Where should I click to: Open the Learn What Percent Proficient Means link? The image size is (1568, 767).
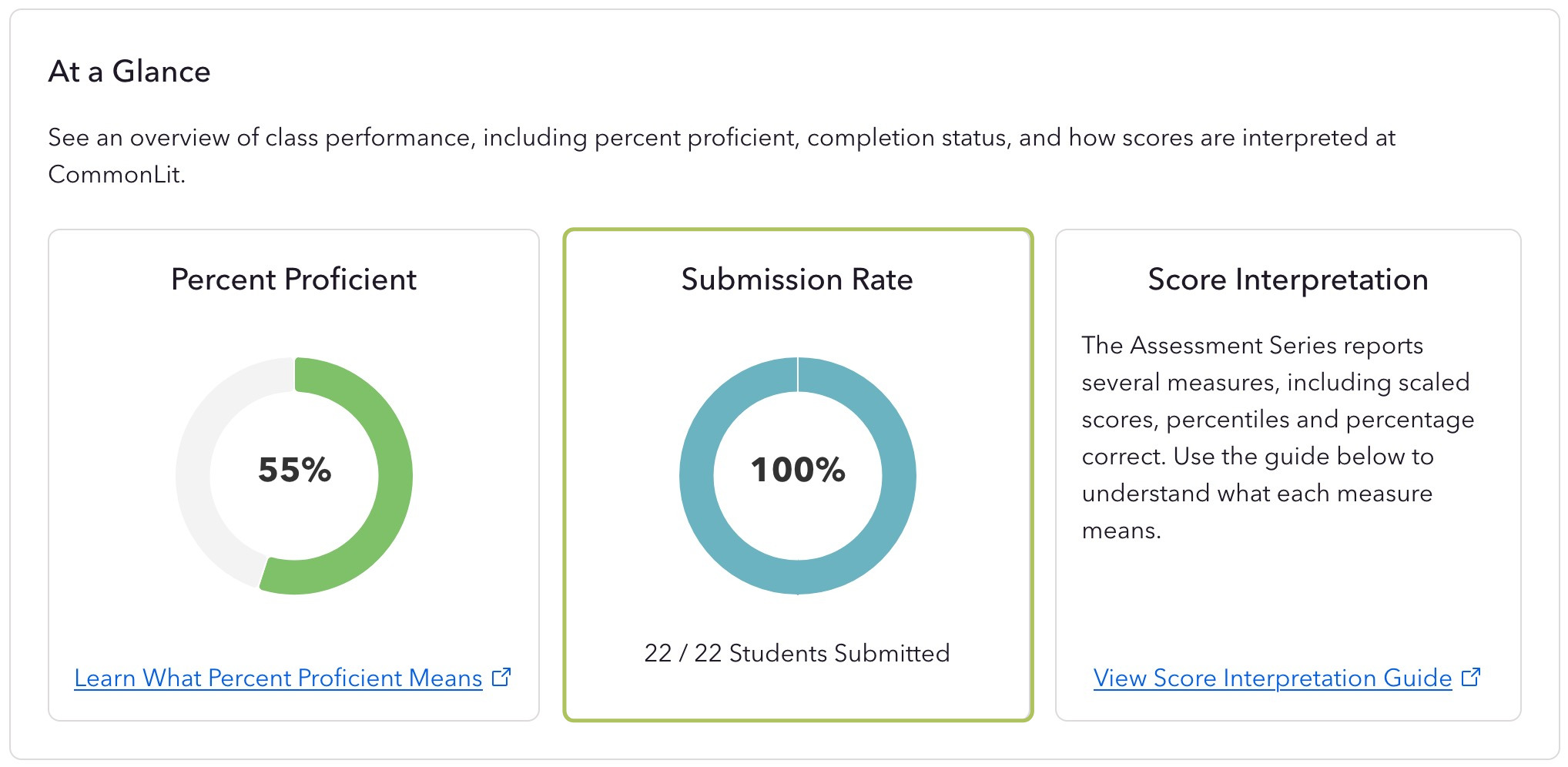(x=278, y=678)
